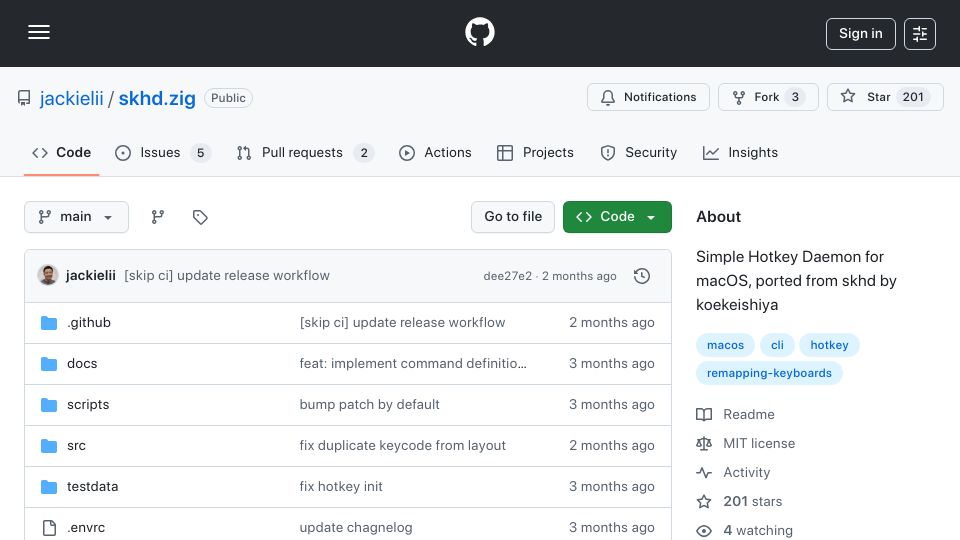
Task: Open the latest commit message link
Action: (x=227, y=276)
